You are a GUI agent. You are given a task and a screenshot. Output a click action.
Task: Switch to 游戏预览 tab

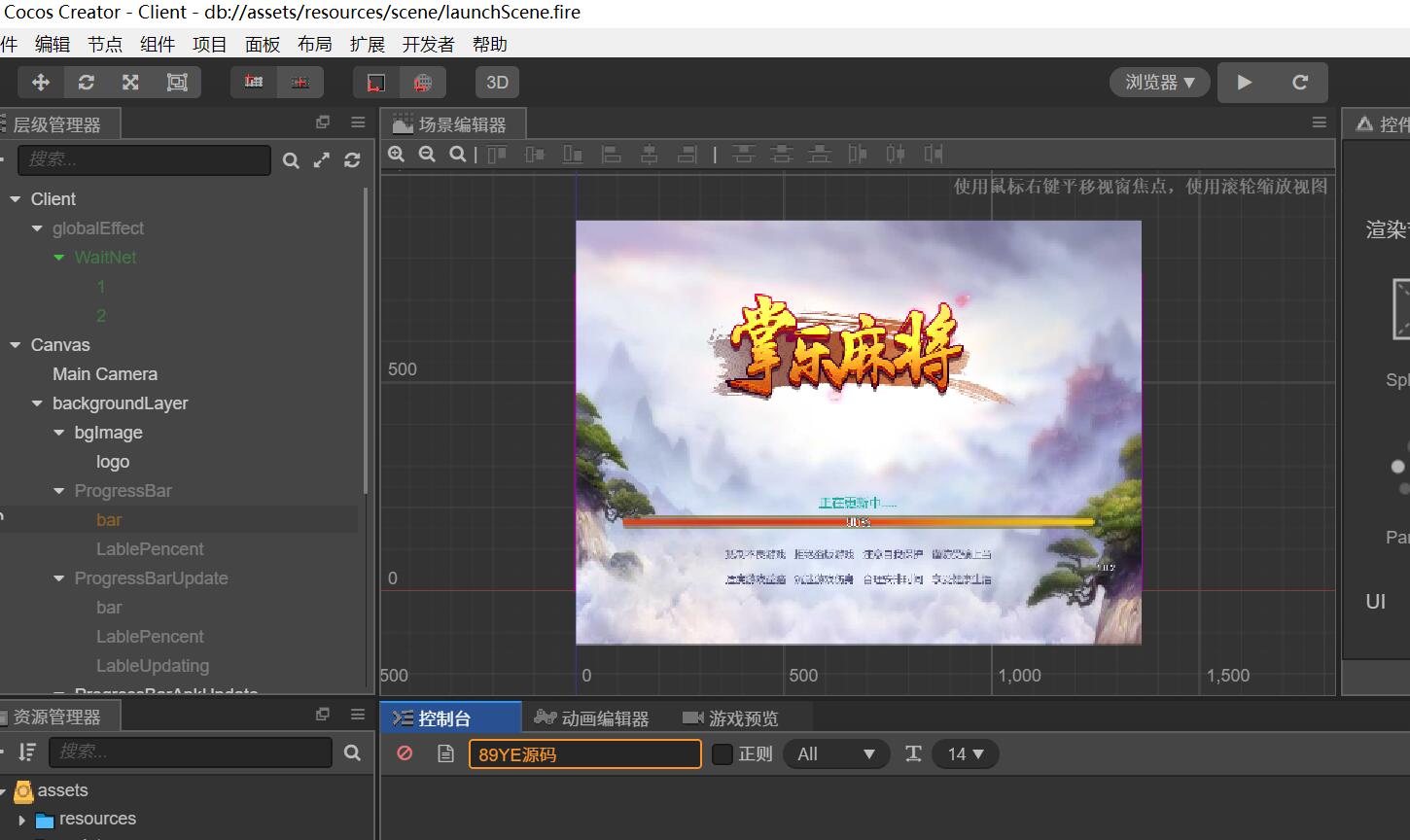(x=730, y=718)
